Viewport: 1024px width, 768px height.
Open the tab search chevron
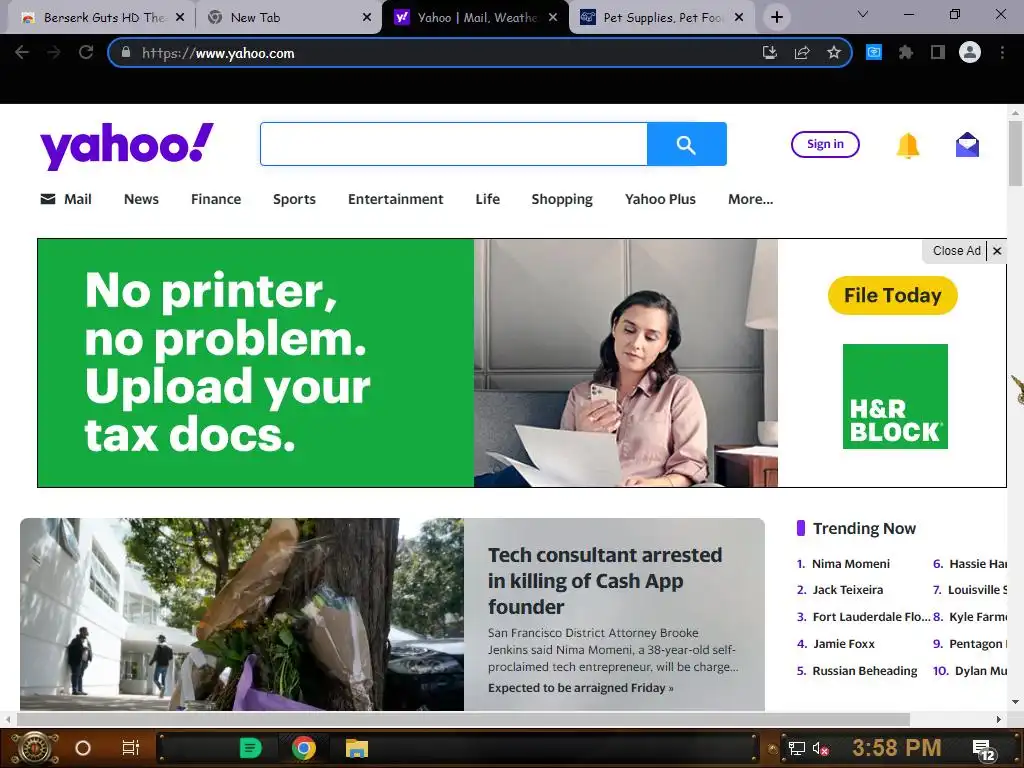tap(863, 14)
